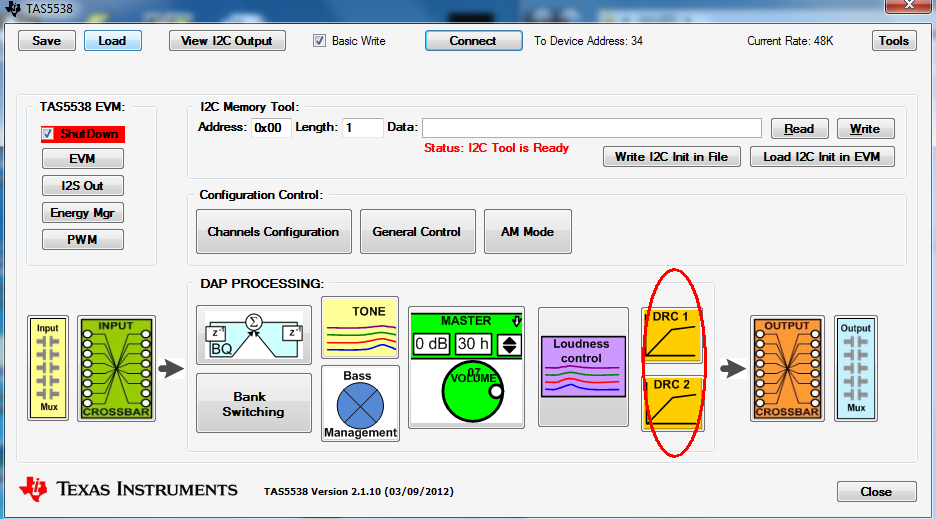Toggle the Basic Write checkbox
This screenshot has width=936, height=519.
click(x=319, y=41)
